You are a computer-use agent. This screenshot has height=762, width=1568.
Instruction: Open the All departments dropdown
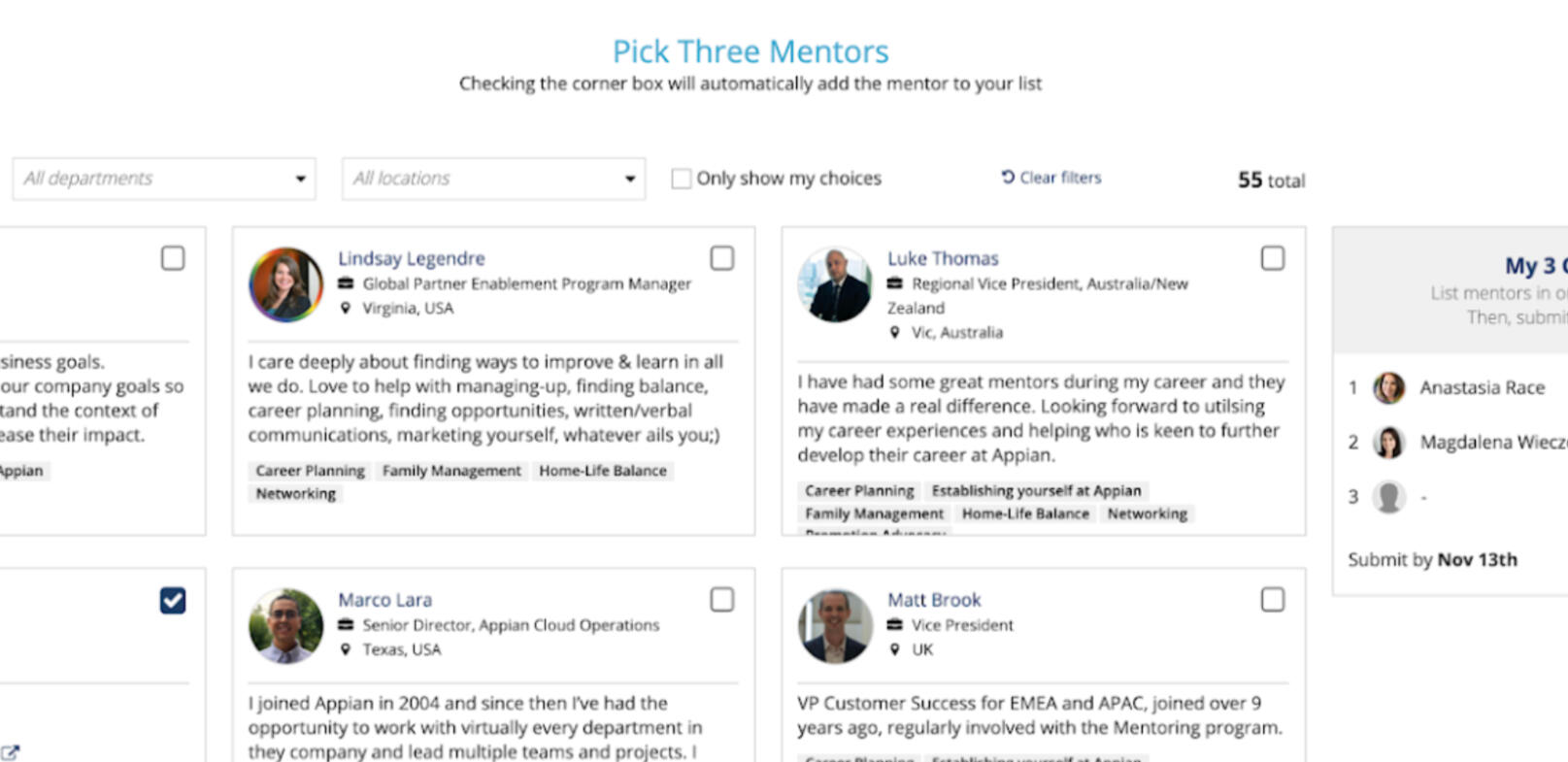[x=164, y=179]
